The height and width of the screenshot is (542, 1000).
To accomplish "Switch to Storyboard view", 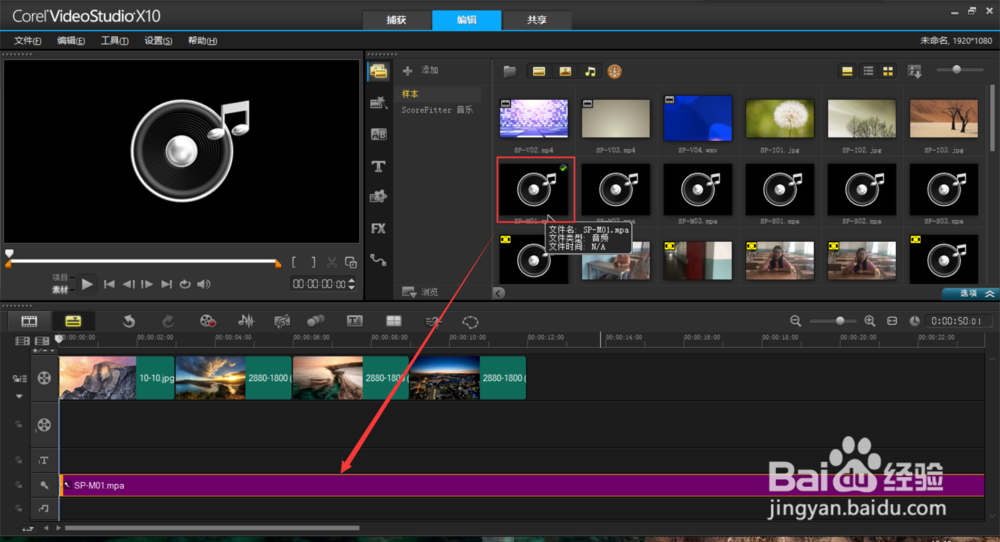I will click(29, 321).
